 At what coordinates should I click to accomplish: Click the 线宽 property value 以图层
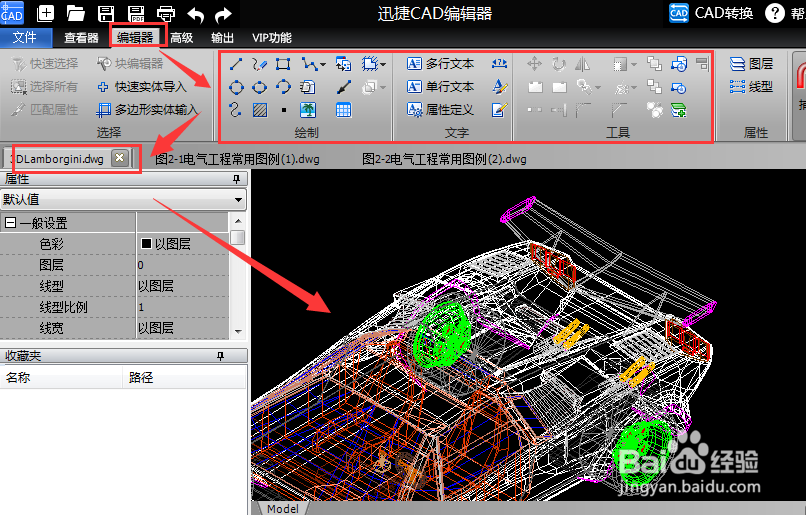[182, 328]
